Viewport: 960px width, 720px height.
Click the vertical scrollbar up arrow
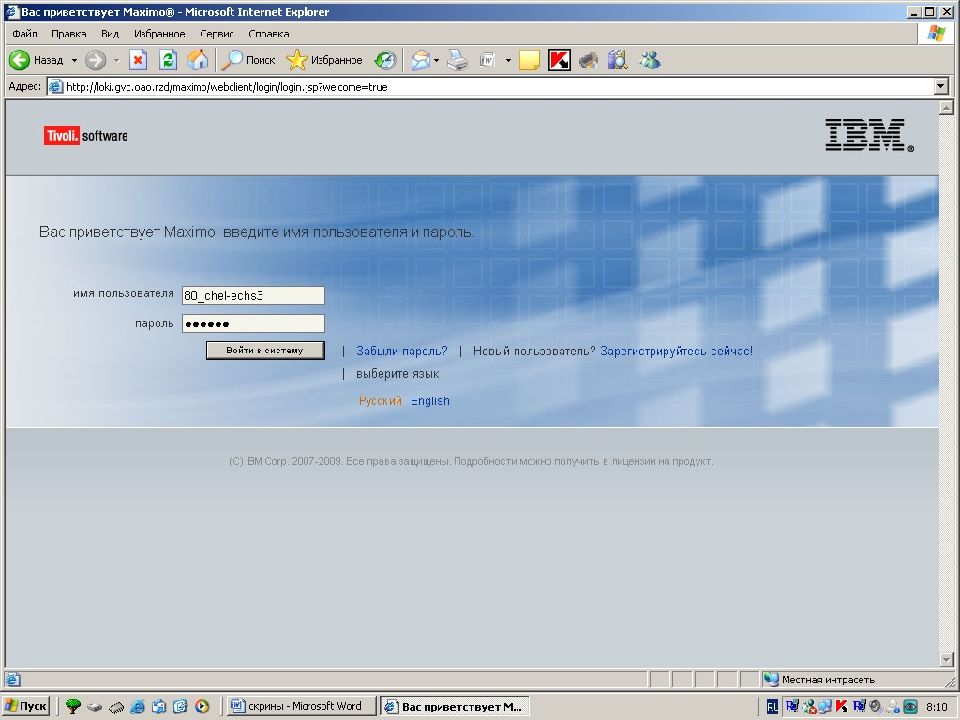click(946, 107)
